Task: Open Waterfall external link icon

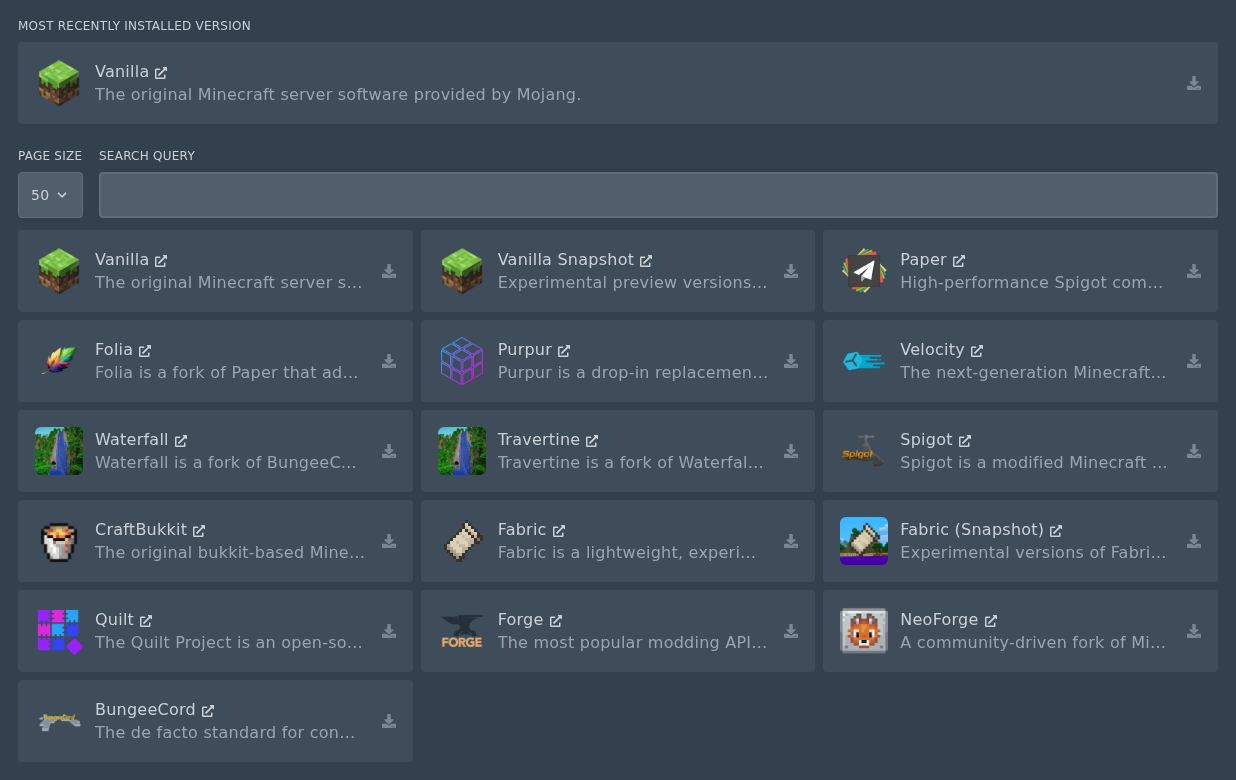Action: click(181, 441)
